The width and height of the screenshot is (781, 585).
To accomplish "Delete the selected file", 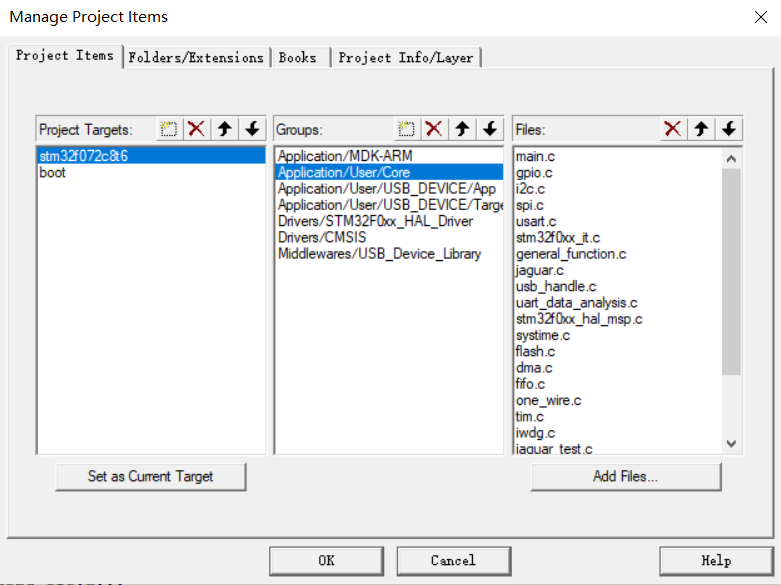I will tap(673, 130).
